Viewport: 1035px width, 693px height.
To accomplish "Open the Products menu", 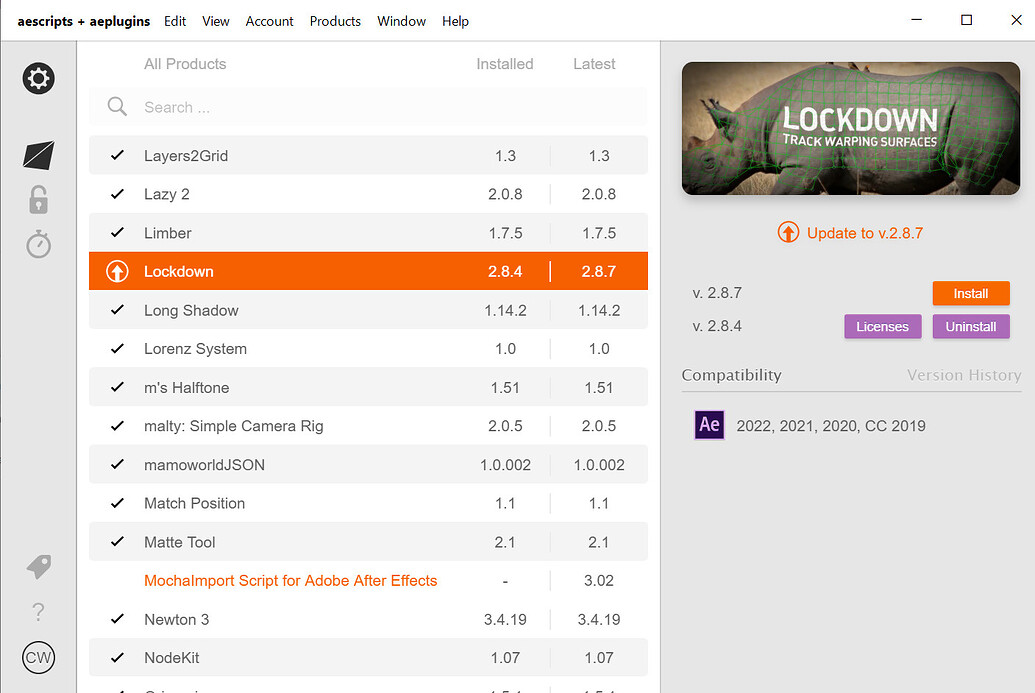I will [x=335, y=21].
